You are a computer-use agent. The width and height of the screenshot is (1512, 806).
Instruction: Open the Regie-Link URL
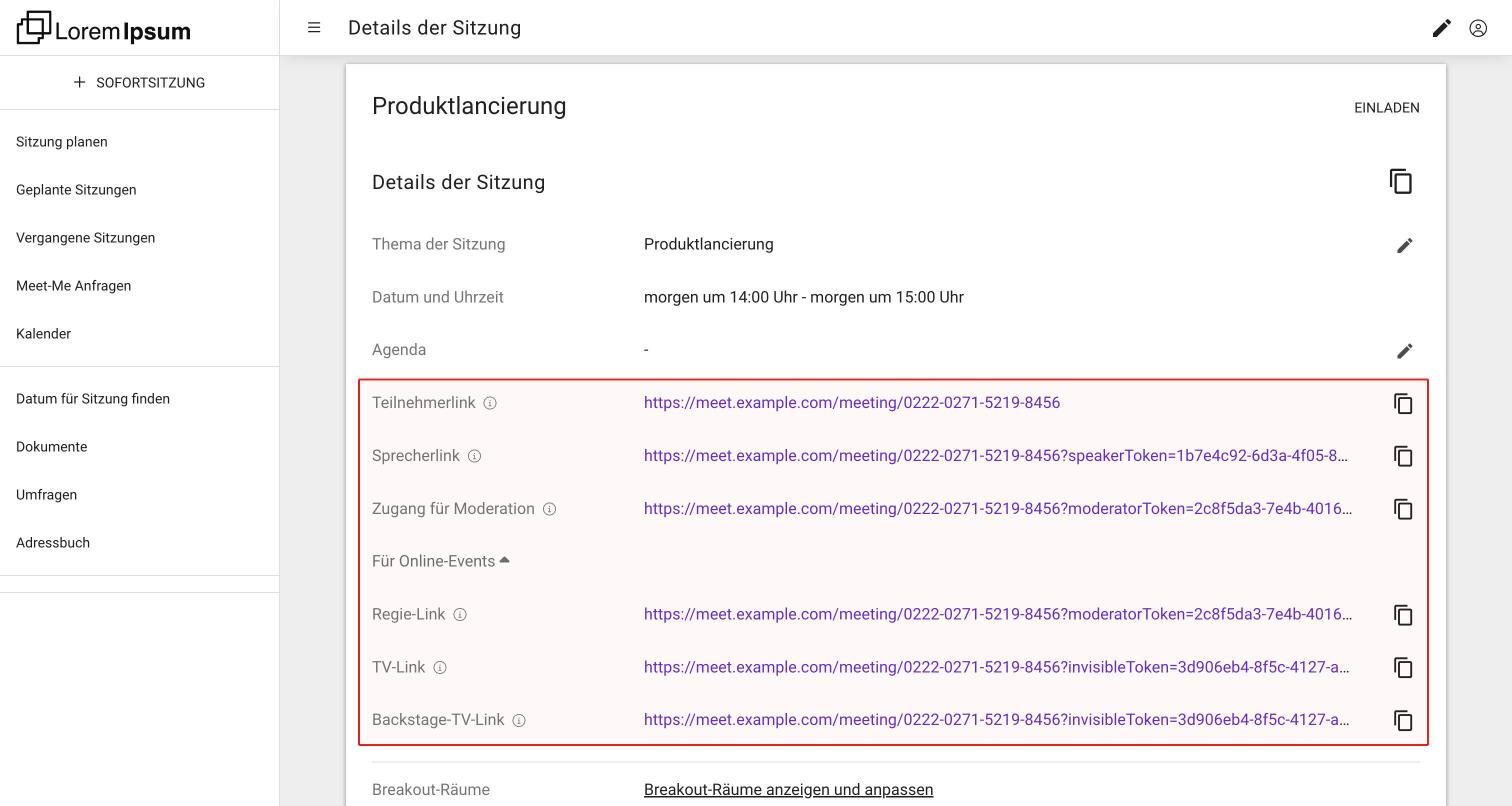[998, 615]
